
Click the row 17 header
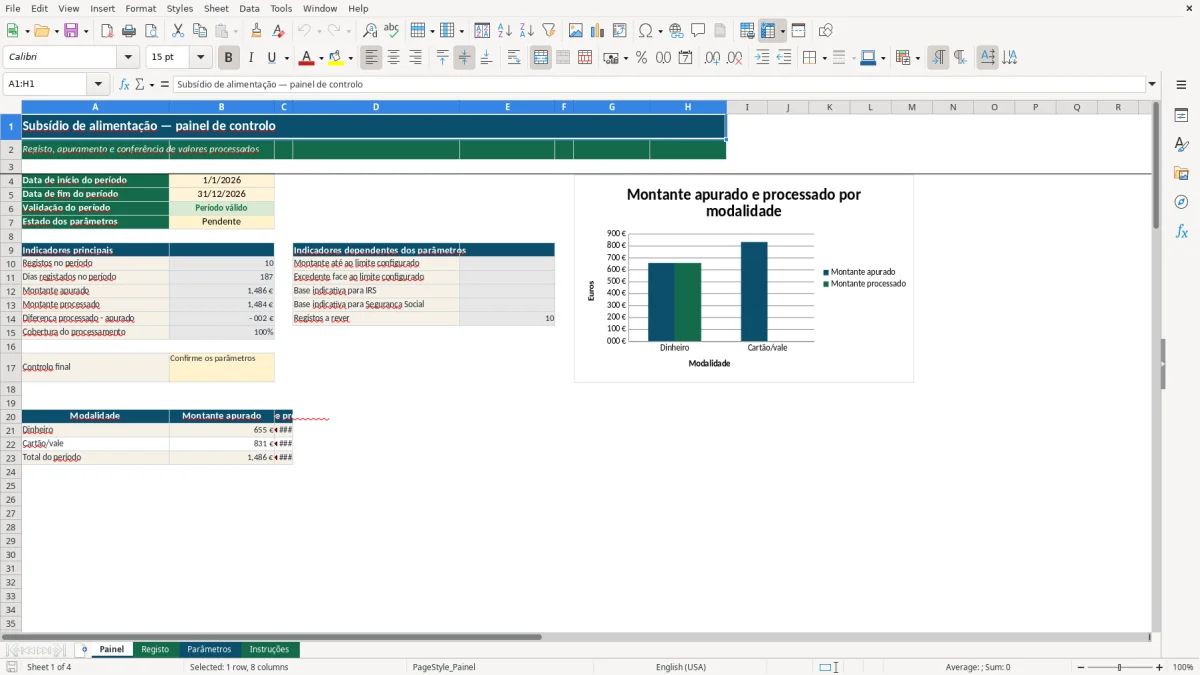point(11,367)
